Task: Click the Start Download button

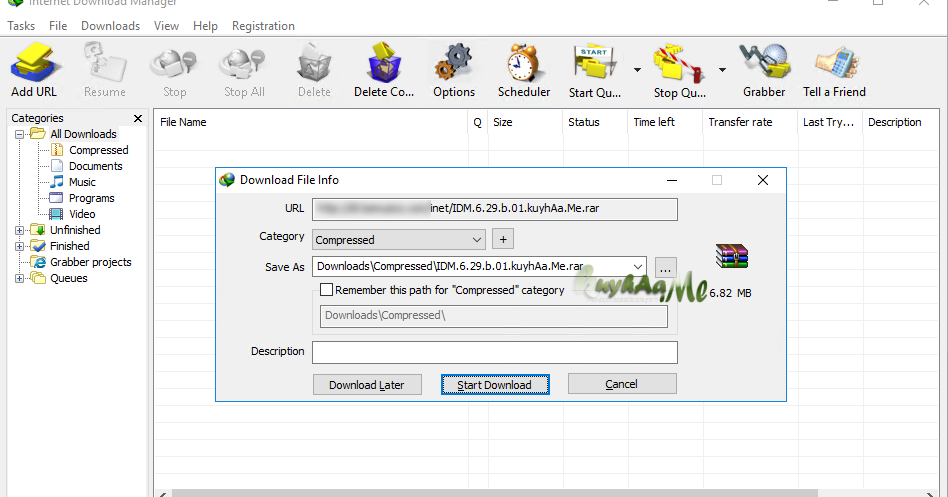Action: [495, 385]
